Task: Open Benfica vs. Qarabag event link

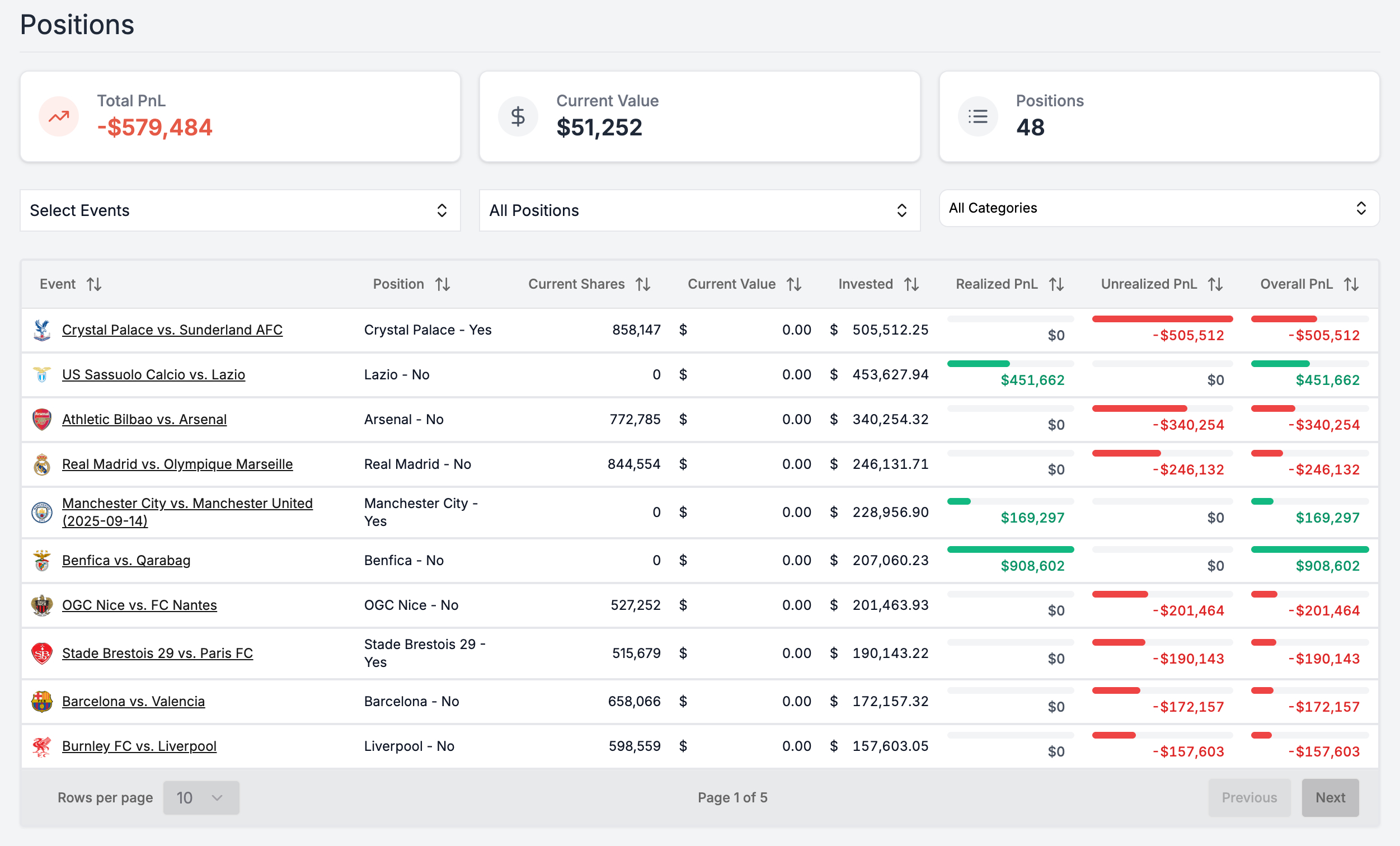Action: coord(126,560)
